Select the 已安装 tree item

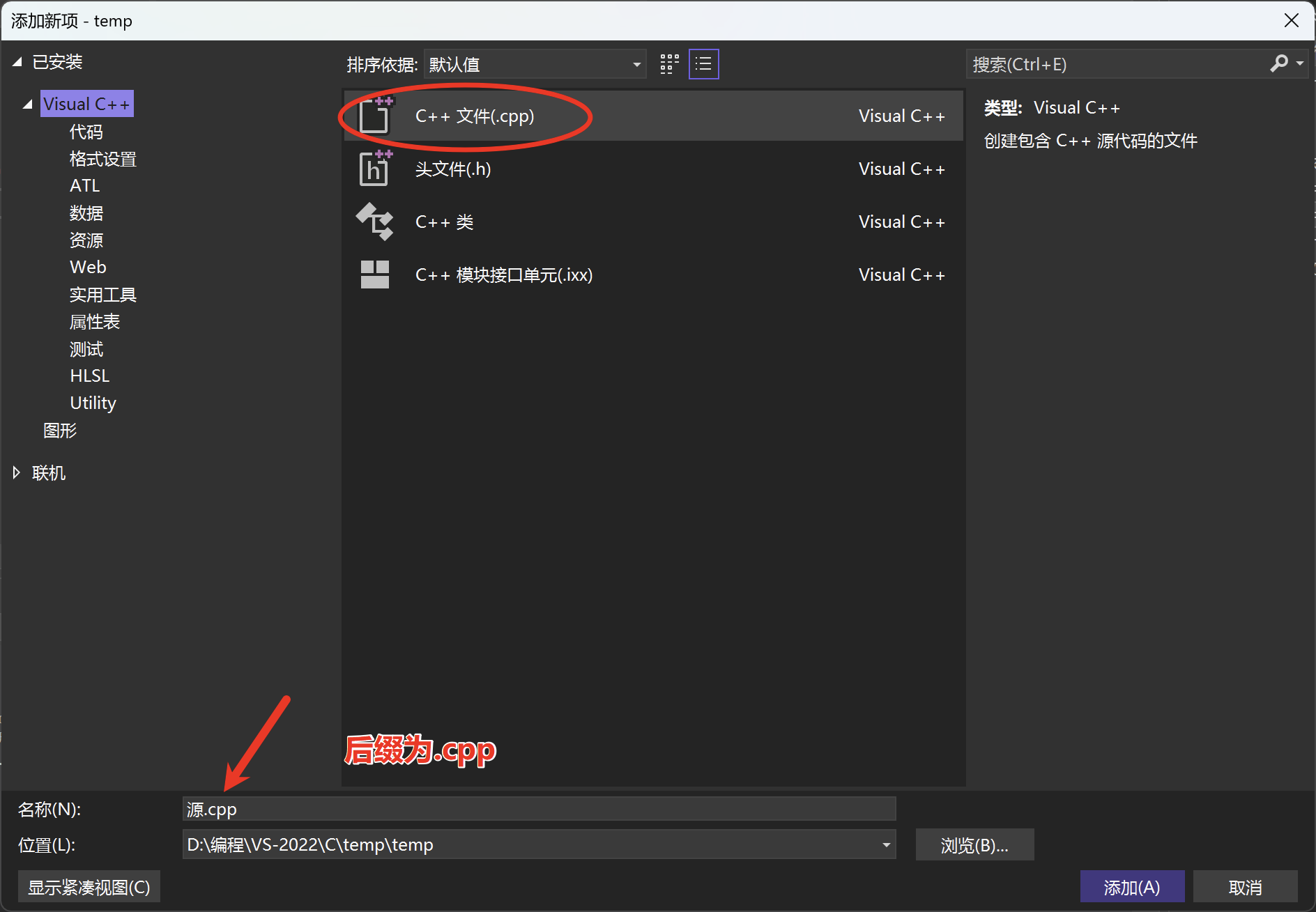tap(57, 62)
